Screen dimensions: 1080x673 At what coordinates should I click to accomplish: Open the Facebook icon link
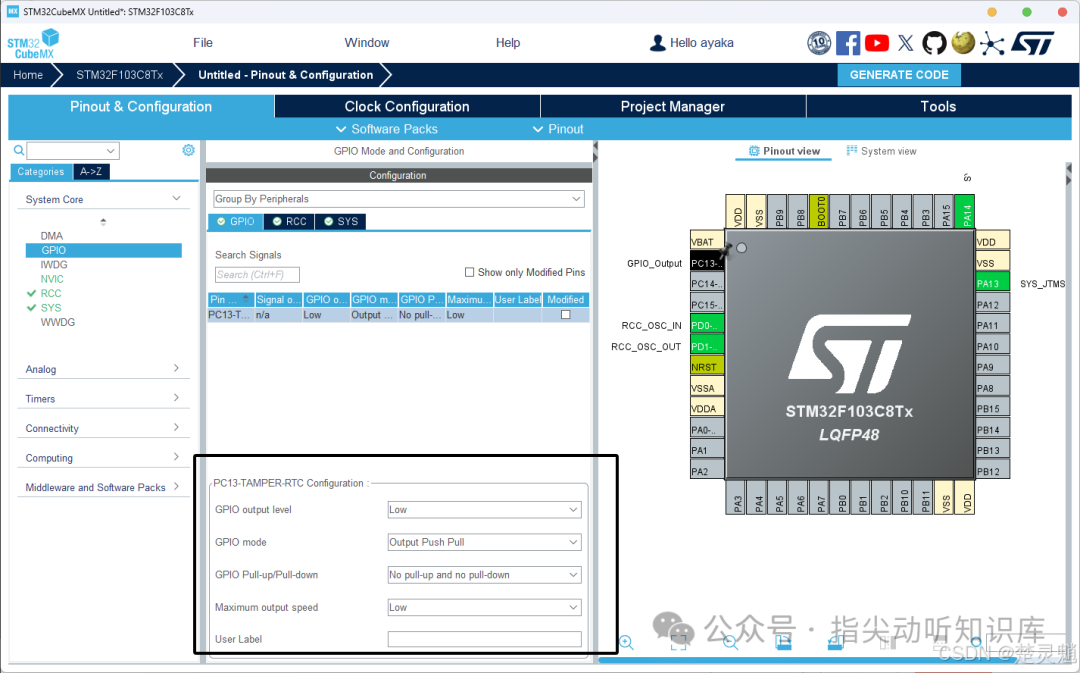coord(848,43)
